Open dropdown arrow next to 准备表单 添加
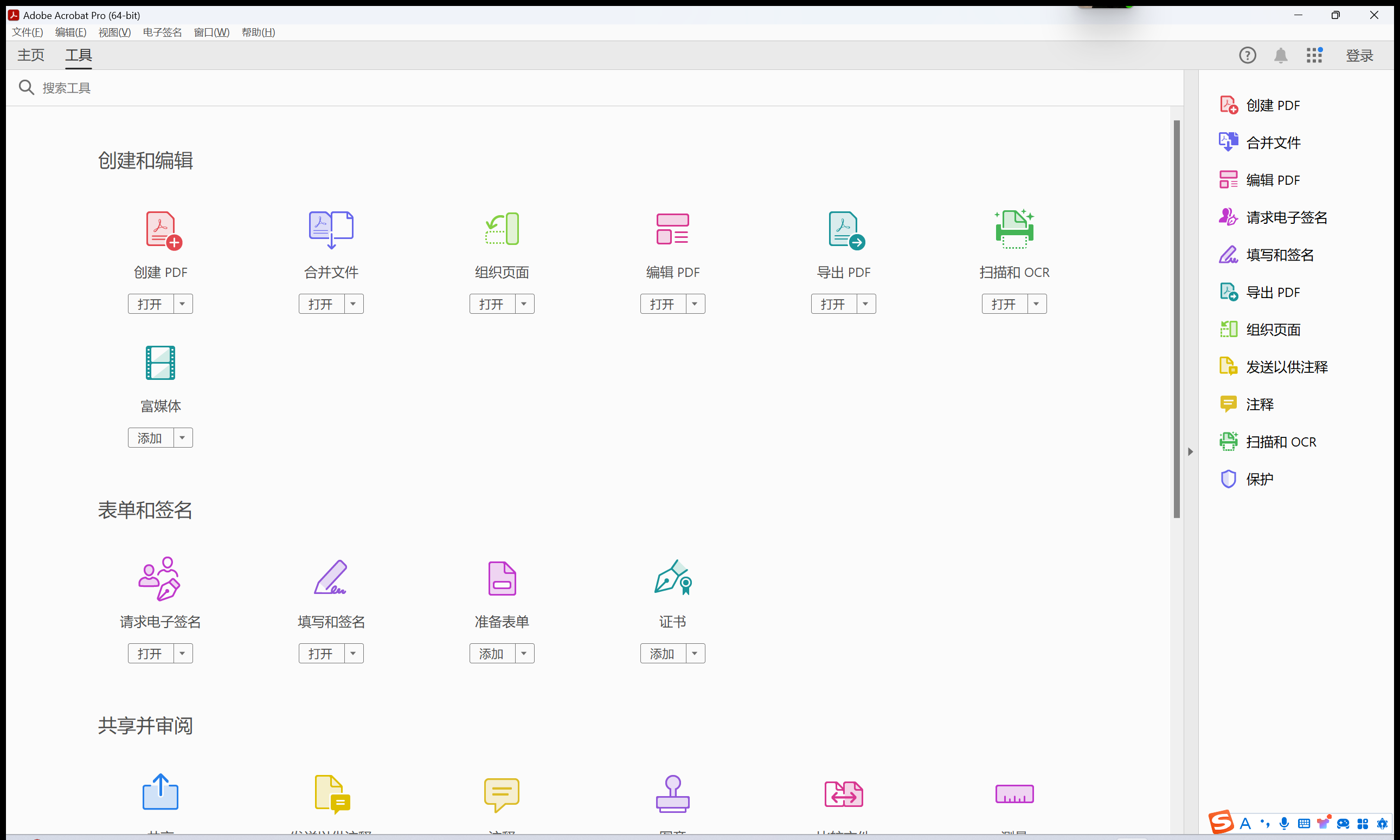1400x840 pixels. coord(524,654)
